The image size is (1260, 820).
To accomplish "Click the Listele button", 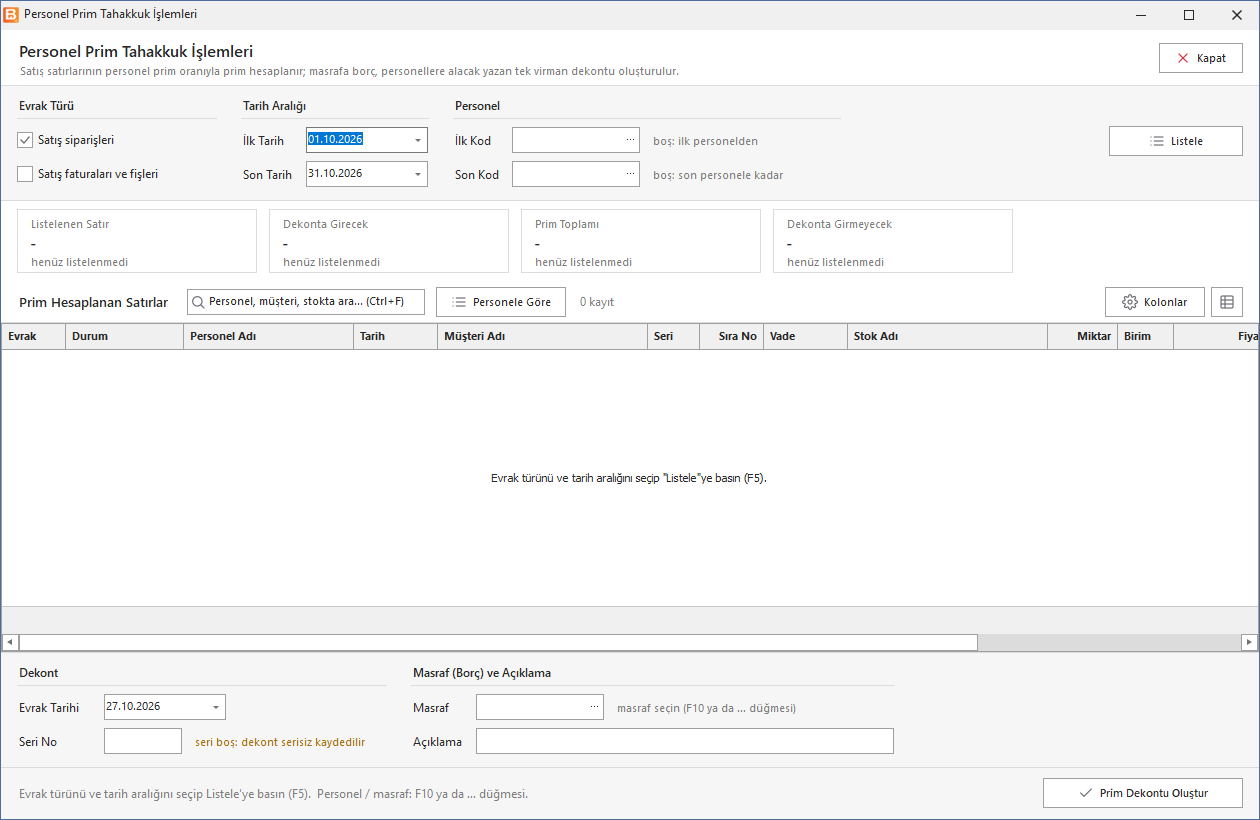I will [1176, 141].
